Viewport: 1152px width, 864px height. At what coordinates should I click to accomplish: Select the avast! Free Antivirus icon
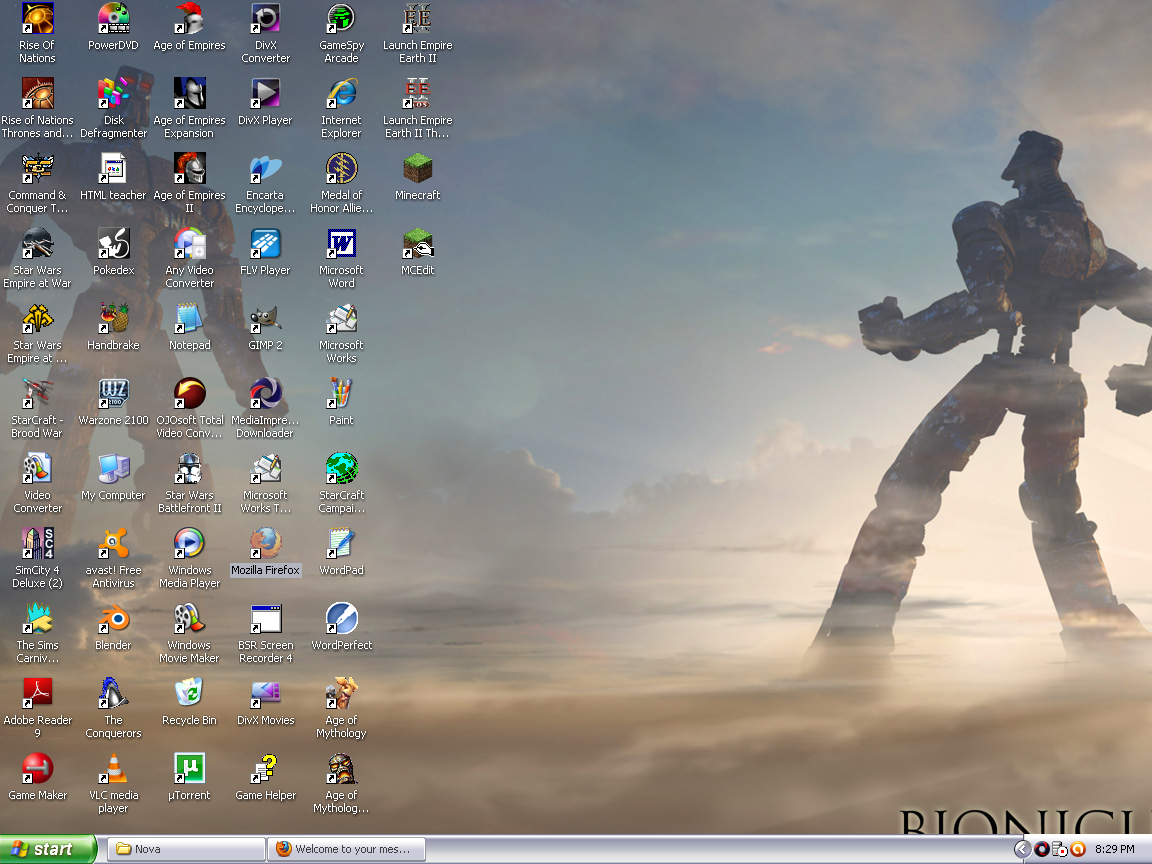(113, 546)
